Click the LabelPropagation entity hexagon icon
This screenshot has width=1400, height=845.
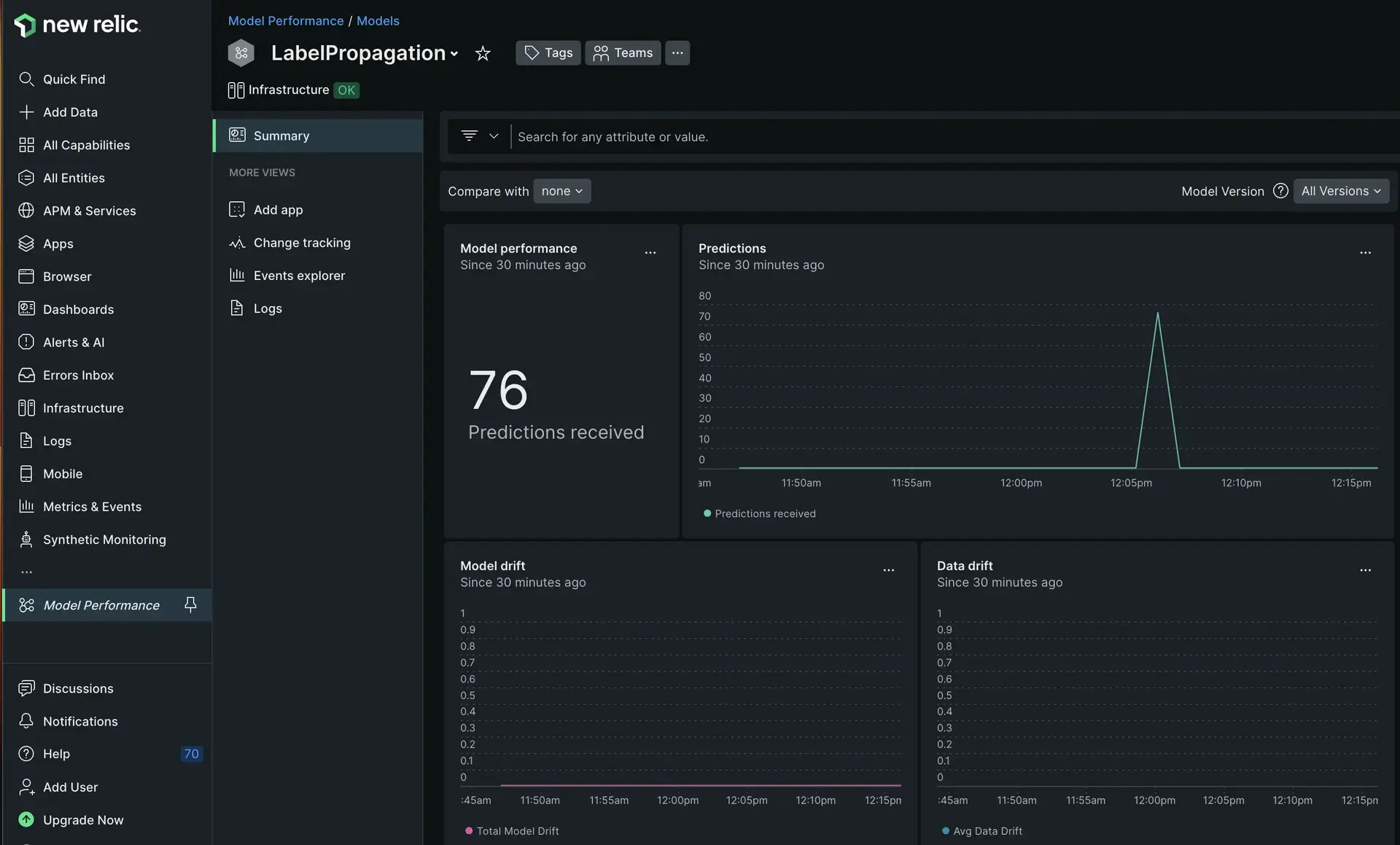click(x=241, y=53)
